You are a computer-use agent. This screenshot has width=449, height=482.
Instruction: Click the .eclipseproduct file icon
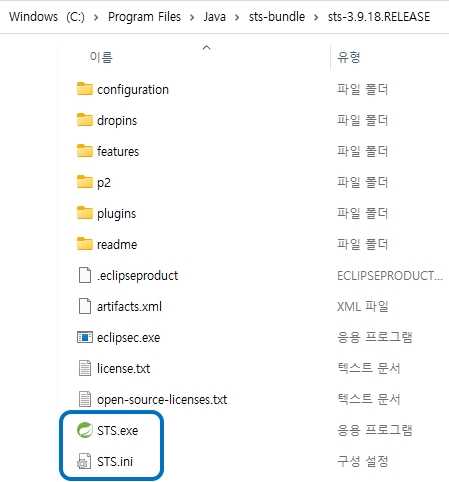coord(84,275)
